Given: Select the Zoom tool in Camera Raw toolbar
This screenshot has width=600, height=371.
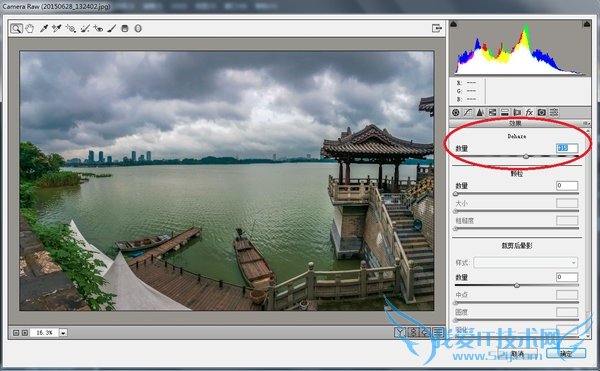Looking at the screenshot, I should (16, 28).
